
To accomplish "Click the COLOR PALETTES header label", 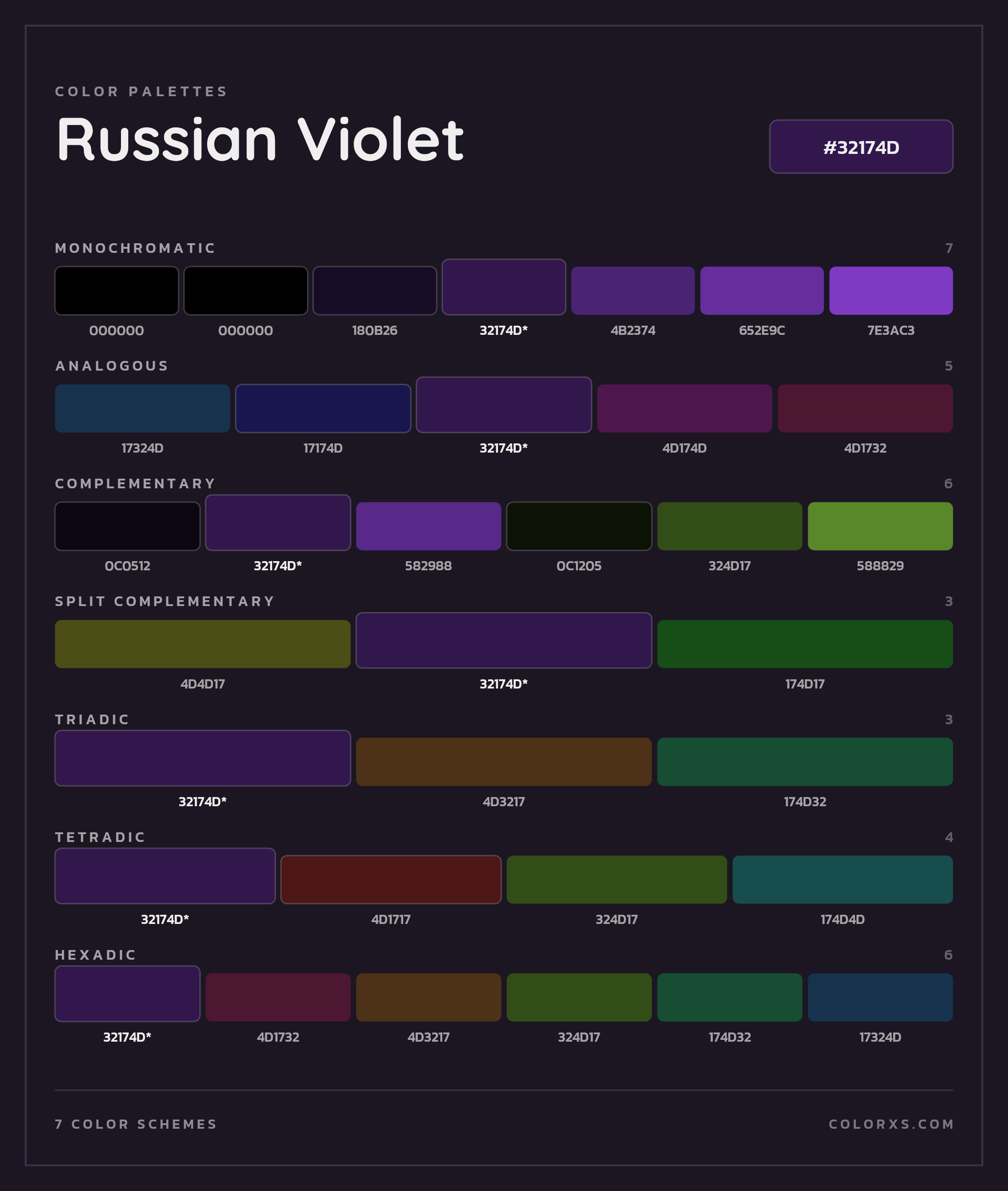I will [141, 92].
